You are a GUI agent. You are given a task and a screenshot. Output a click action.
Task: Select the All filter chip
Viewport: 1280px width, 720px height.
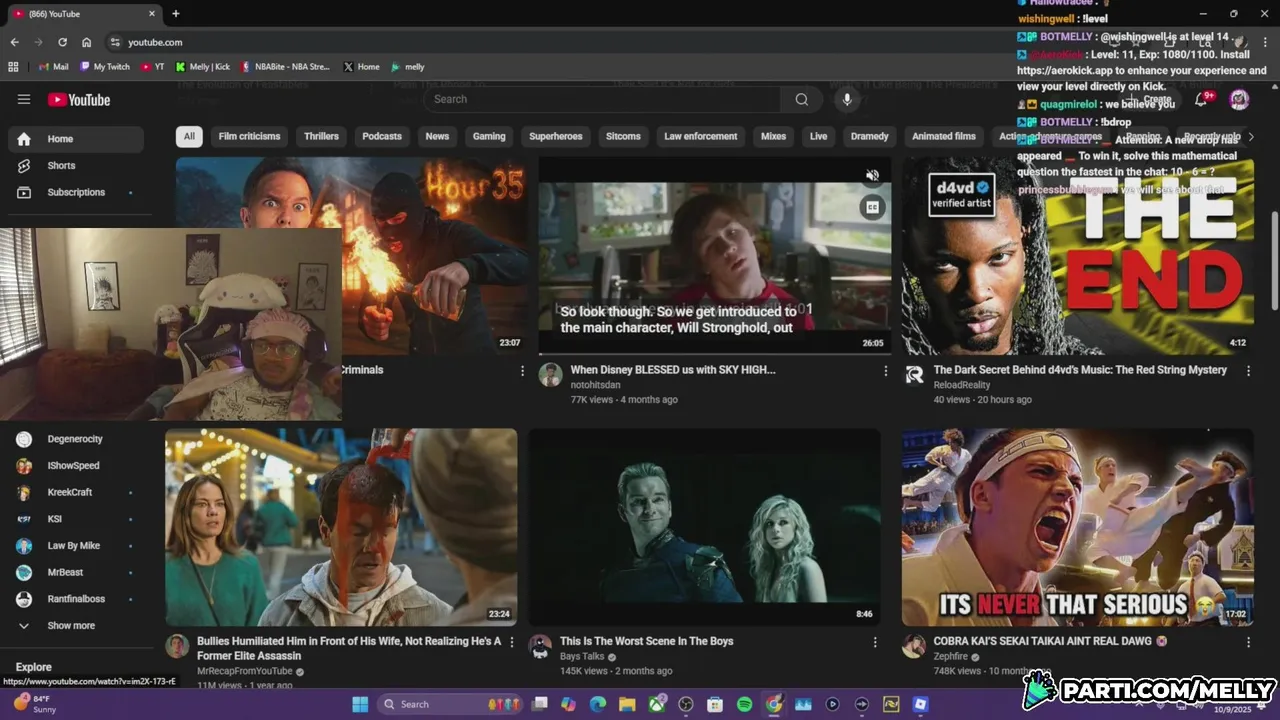tap(189, 136)
